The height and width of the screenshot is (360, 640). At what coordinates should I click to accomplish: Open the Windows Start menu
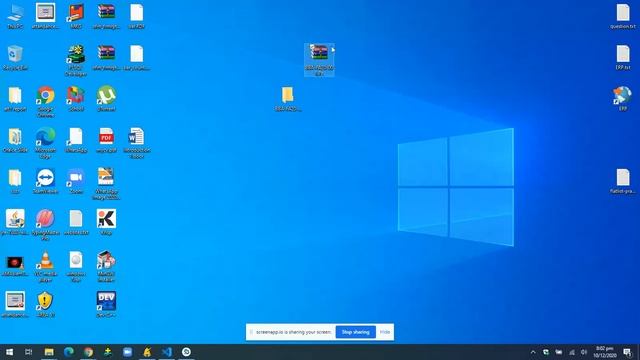pos(9,352)
